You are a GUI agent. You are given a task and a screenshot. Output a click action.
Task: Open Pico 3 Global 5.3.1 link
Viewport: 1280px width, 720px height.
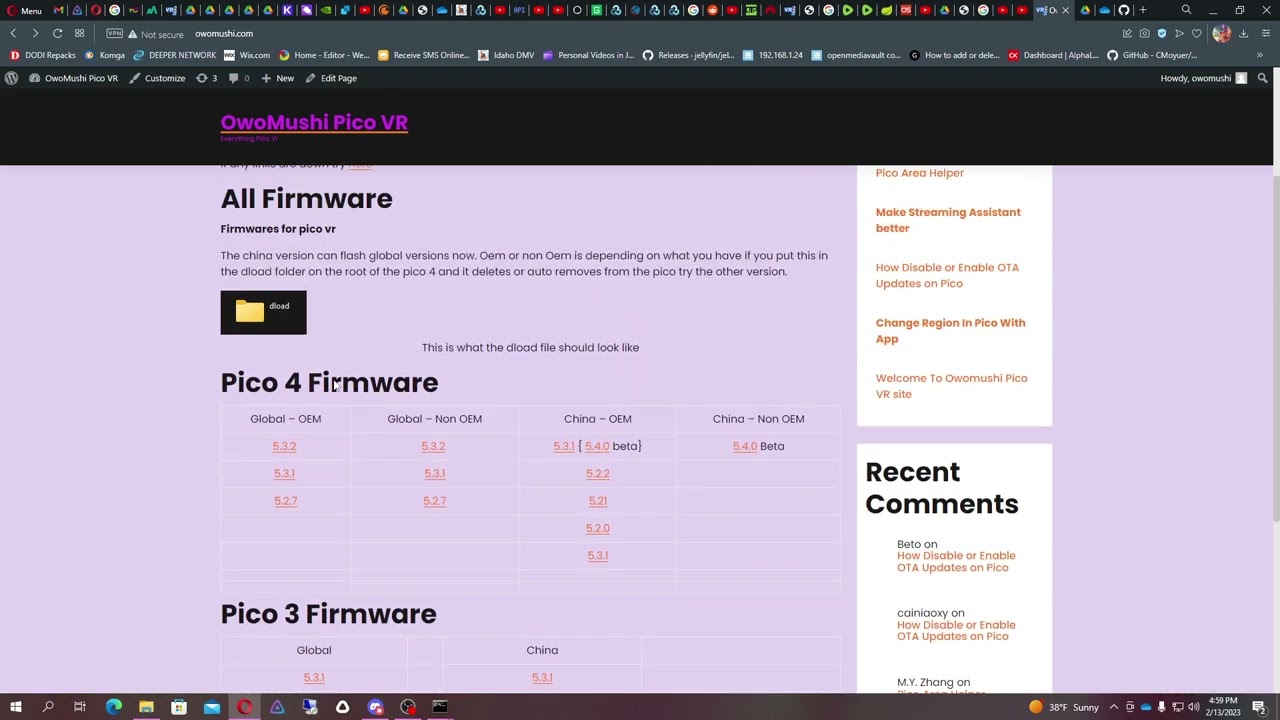[314, 677]
